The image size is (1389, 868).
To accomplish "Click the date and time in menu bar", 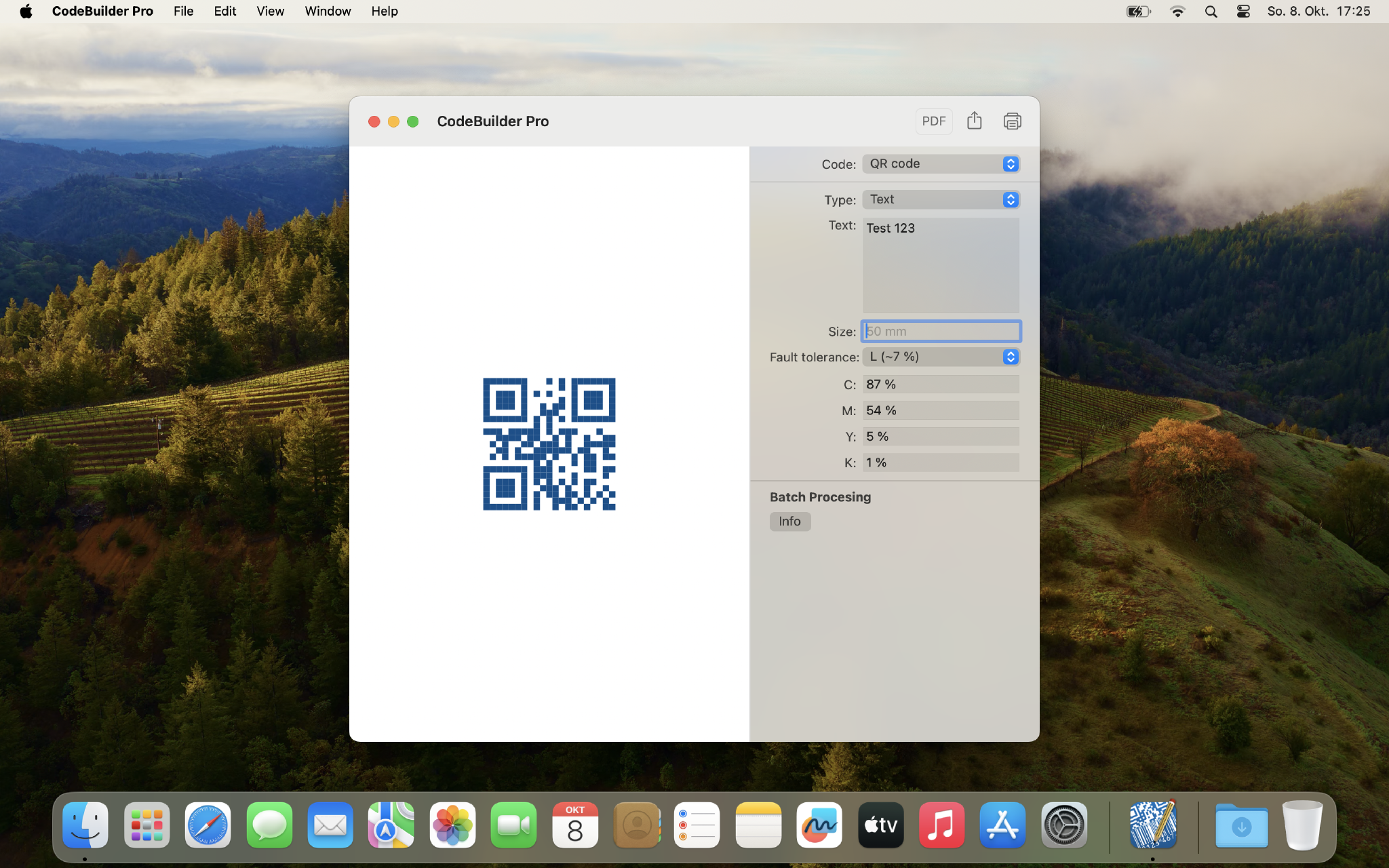I will pyautogui.click(x=1318, y=12).
